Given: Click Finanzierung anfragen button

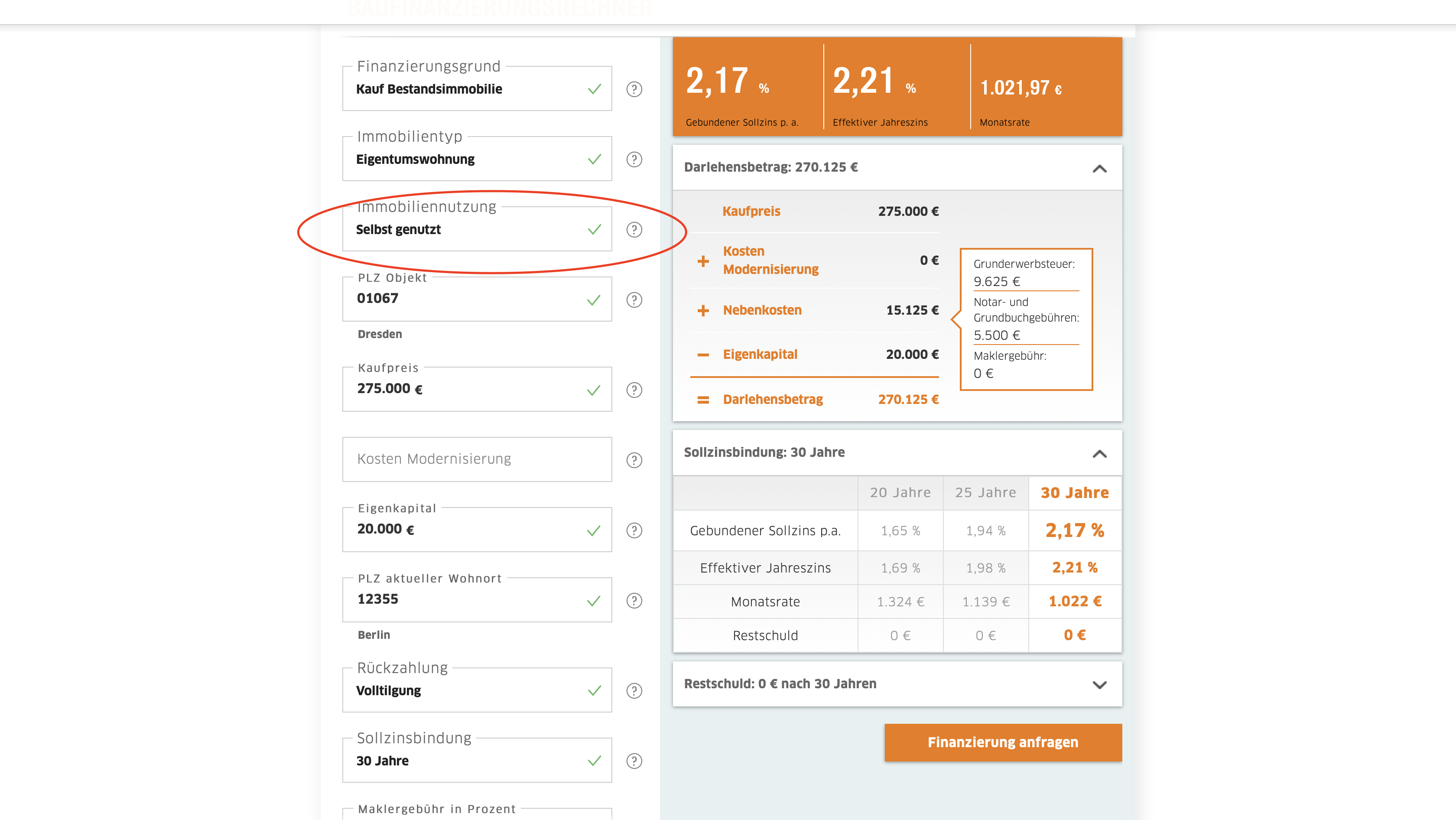Looking at the screenshot, I should pyautogui.click(x=1003, y=742).
